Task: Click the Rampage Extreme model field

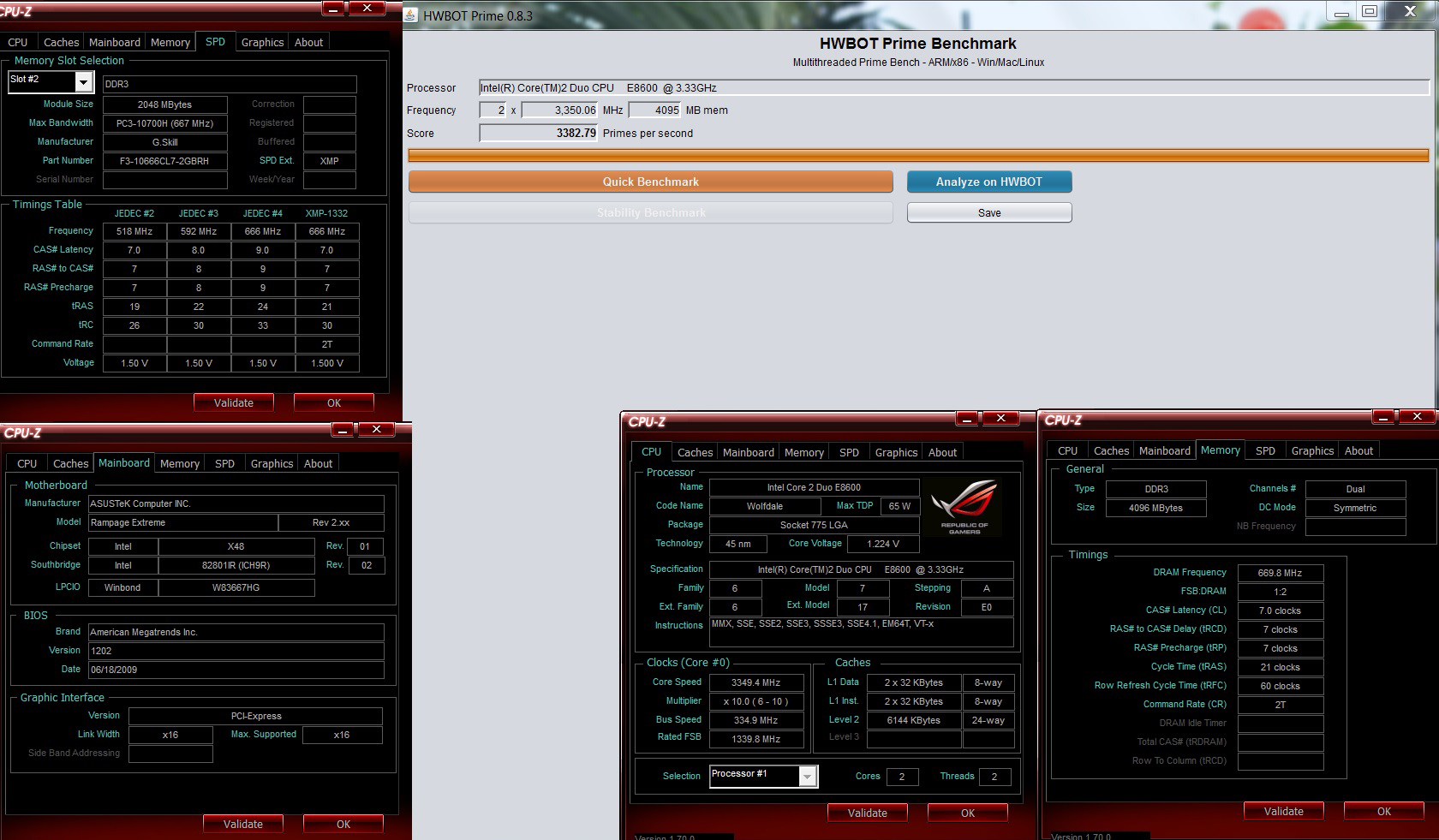Action: coord(183,522)
